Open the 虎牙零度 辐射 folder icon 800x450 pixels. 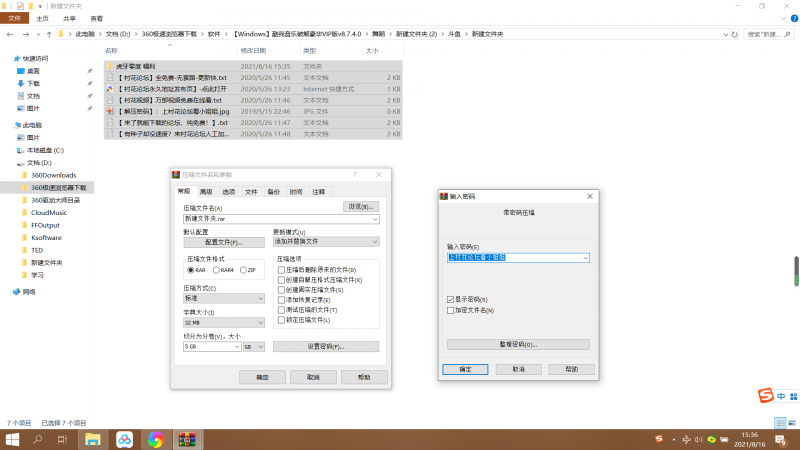110,66
